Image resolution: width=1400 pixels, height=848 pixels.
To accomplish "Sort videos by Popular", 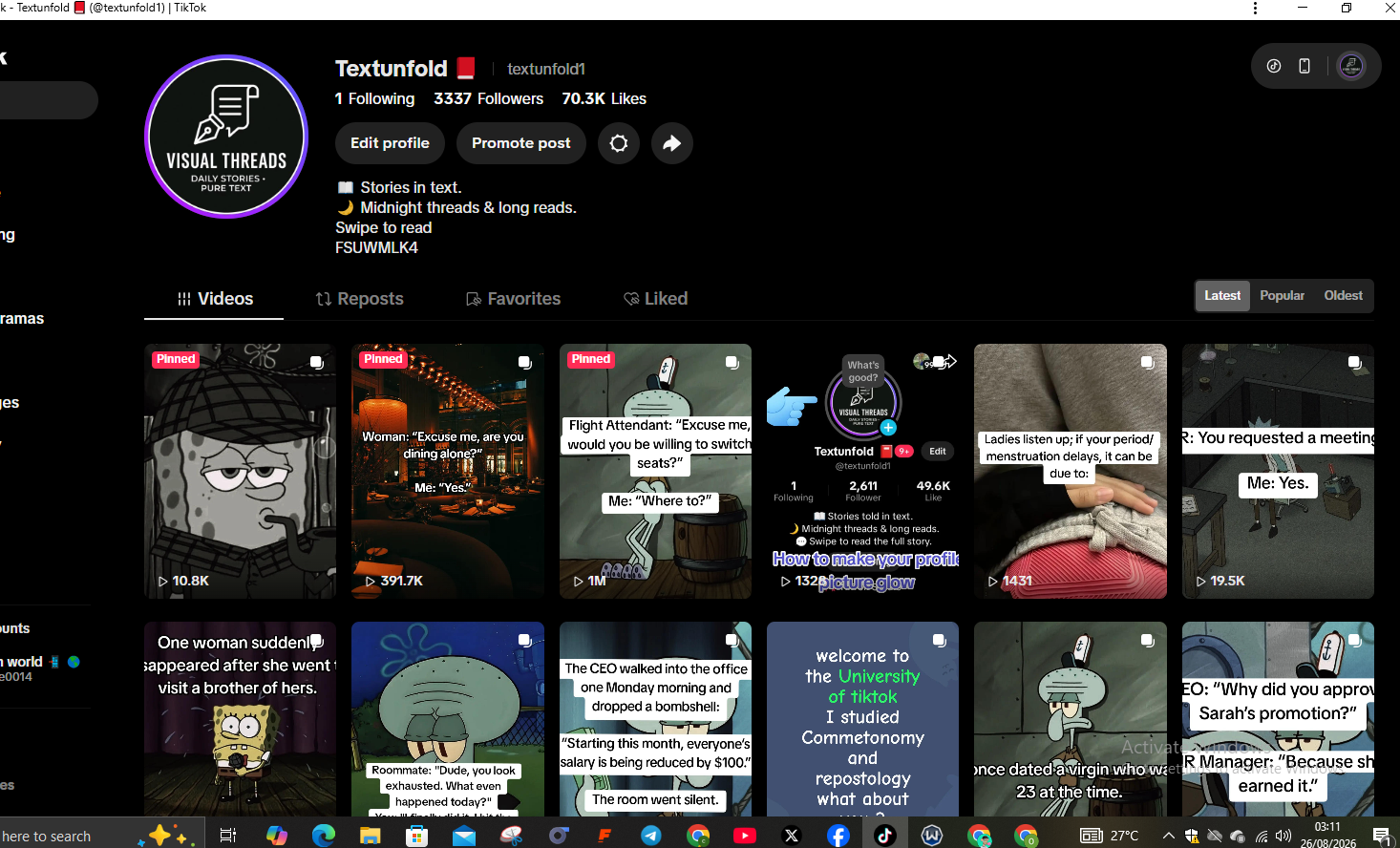I will point(1282,296).
